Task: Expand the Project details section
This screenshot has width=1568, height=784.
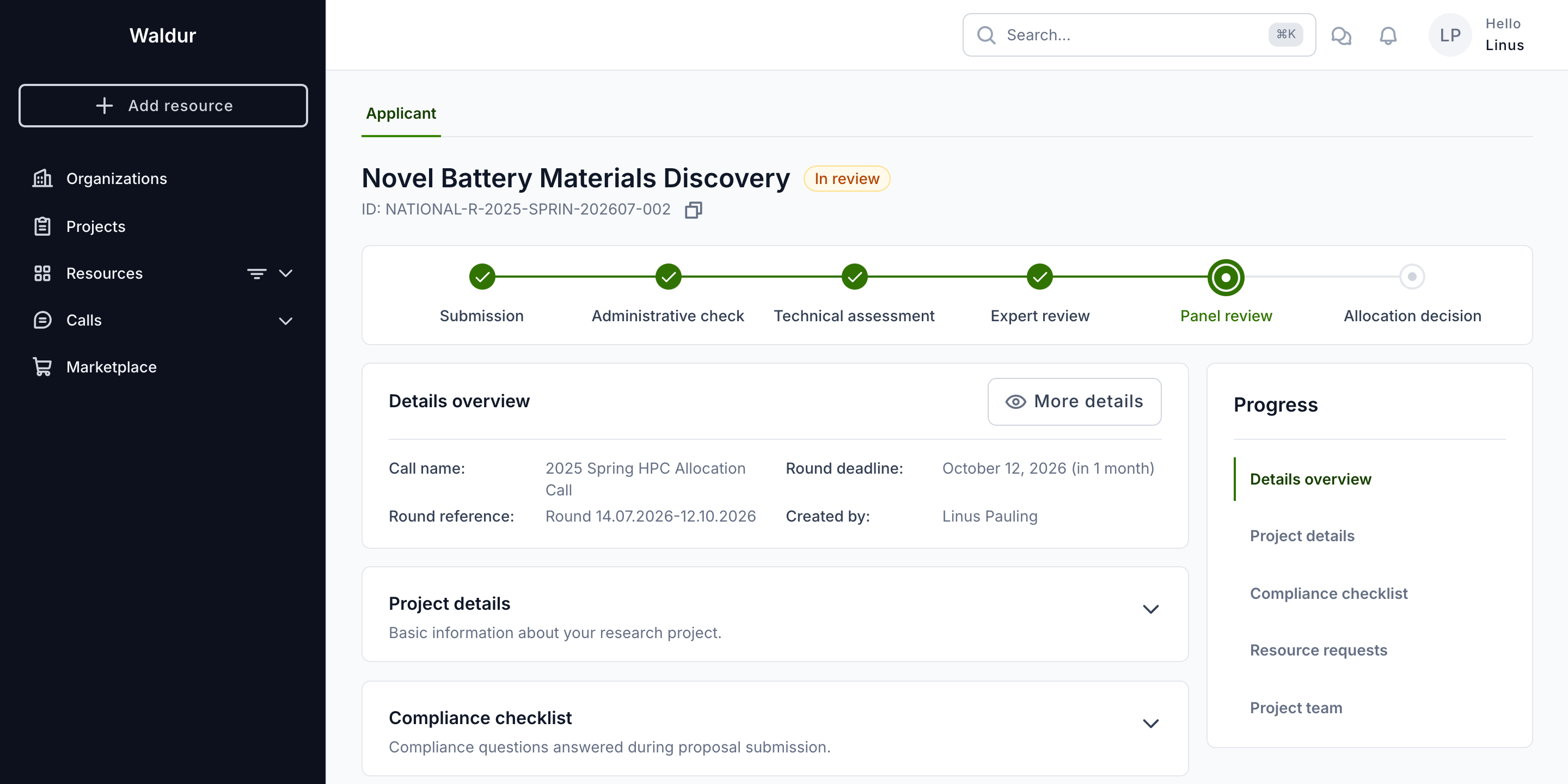Action: [x=1150, y=609]
